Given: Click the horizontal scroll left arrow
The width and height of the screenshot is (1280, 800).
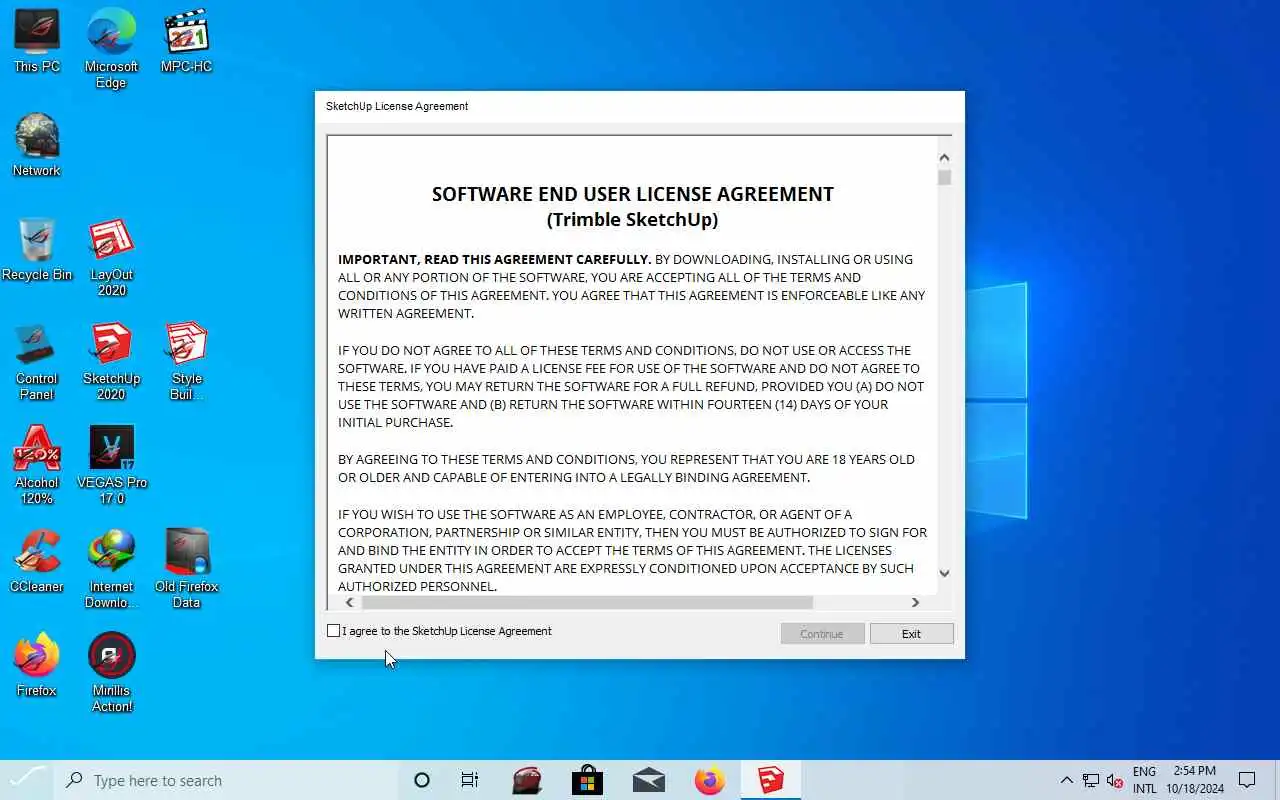Looking at the screenshot, I should [349, 602].
